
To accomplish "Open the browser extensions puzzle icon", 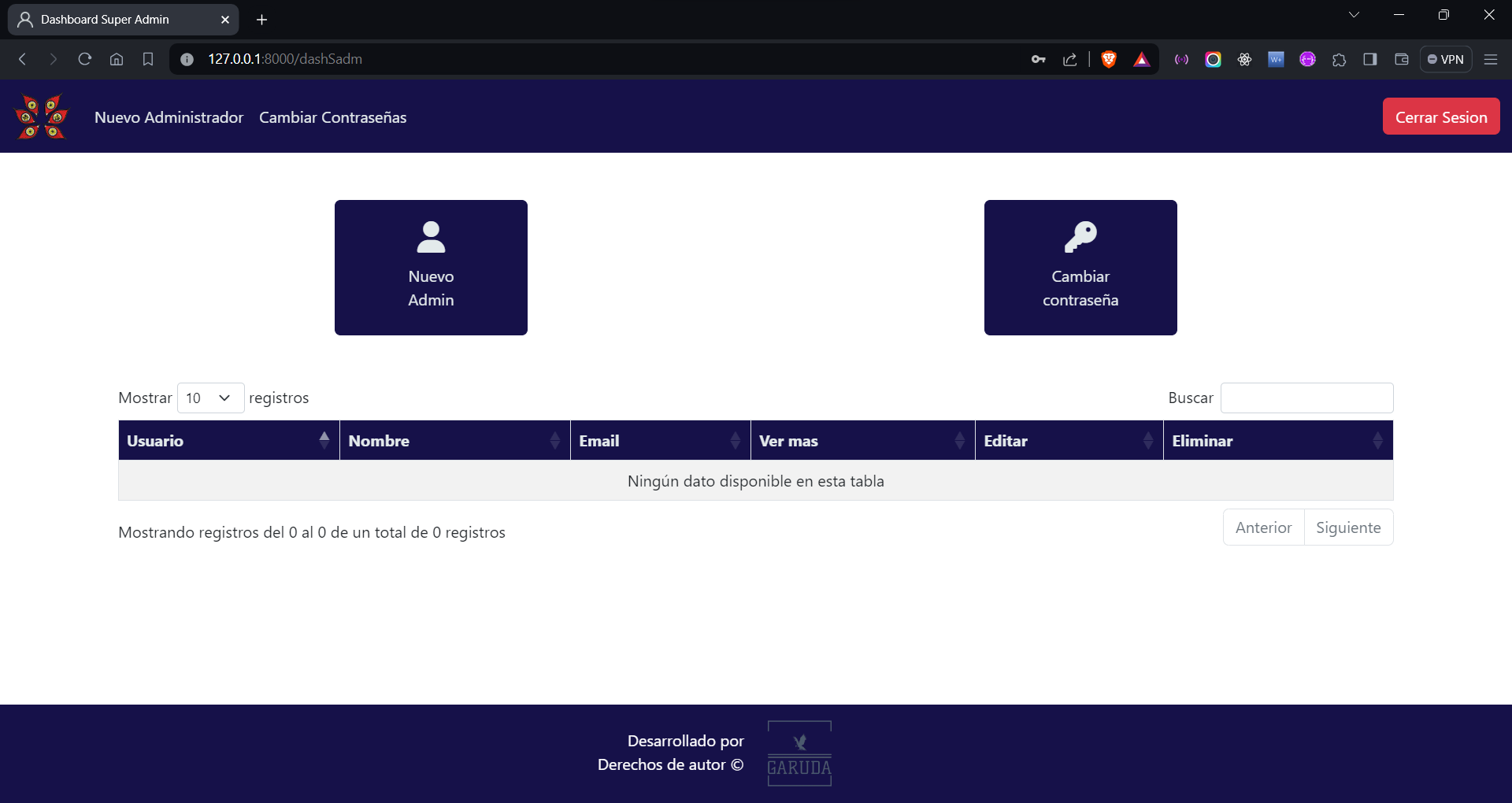I will point(1339,59).
